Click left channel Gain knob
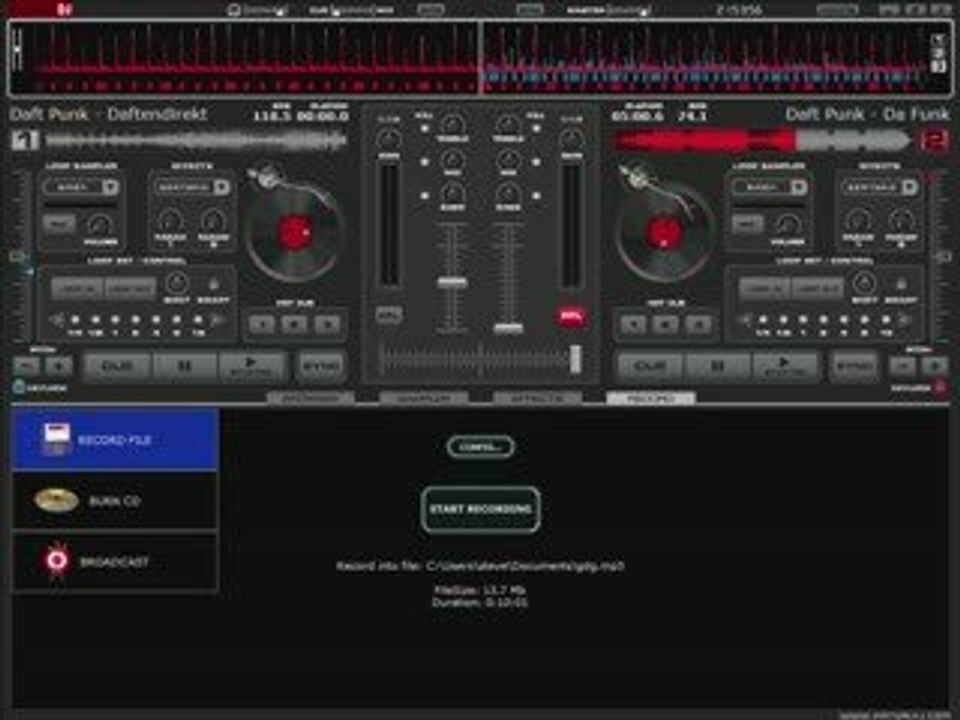960x720 pixels. tap(388, 140)
